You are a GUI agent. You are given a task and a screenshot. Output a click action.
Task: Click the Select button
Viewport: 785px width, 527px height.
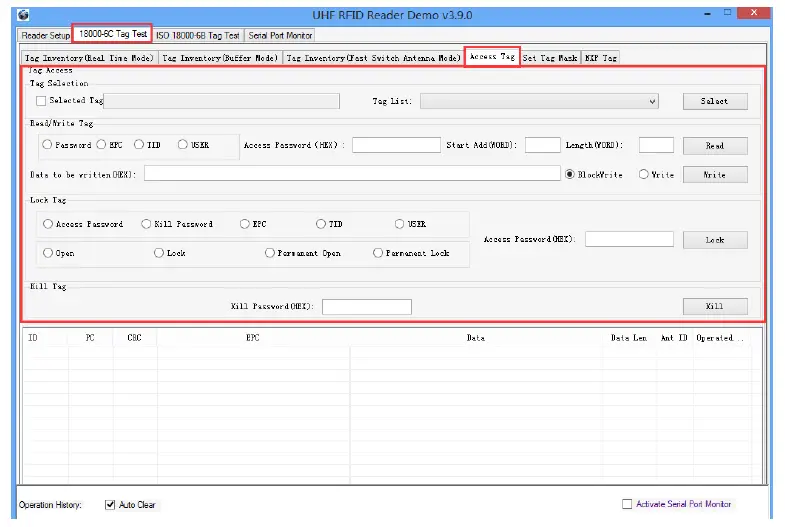[x=715, y=101]
